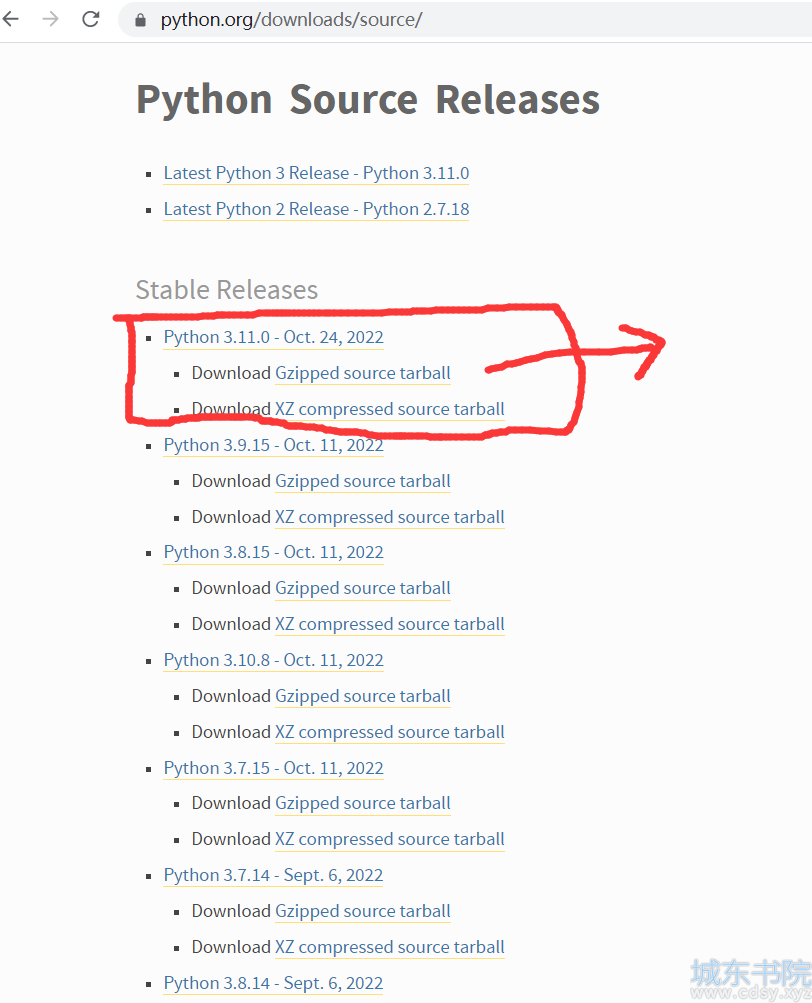
Task: Click the browser back arrow
Action: click(11, 19)
